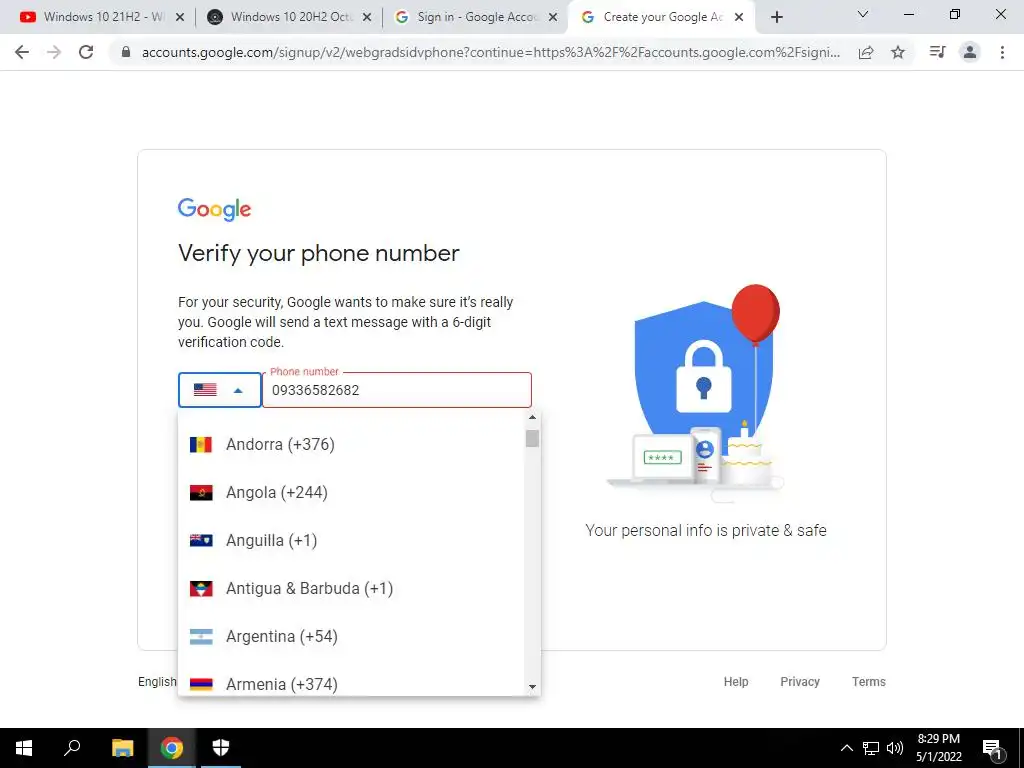Open the Help link in the footer
The image size is (1024, 768).
(736, 681)
